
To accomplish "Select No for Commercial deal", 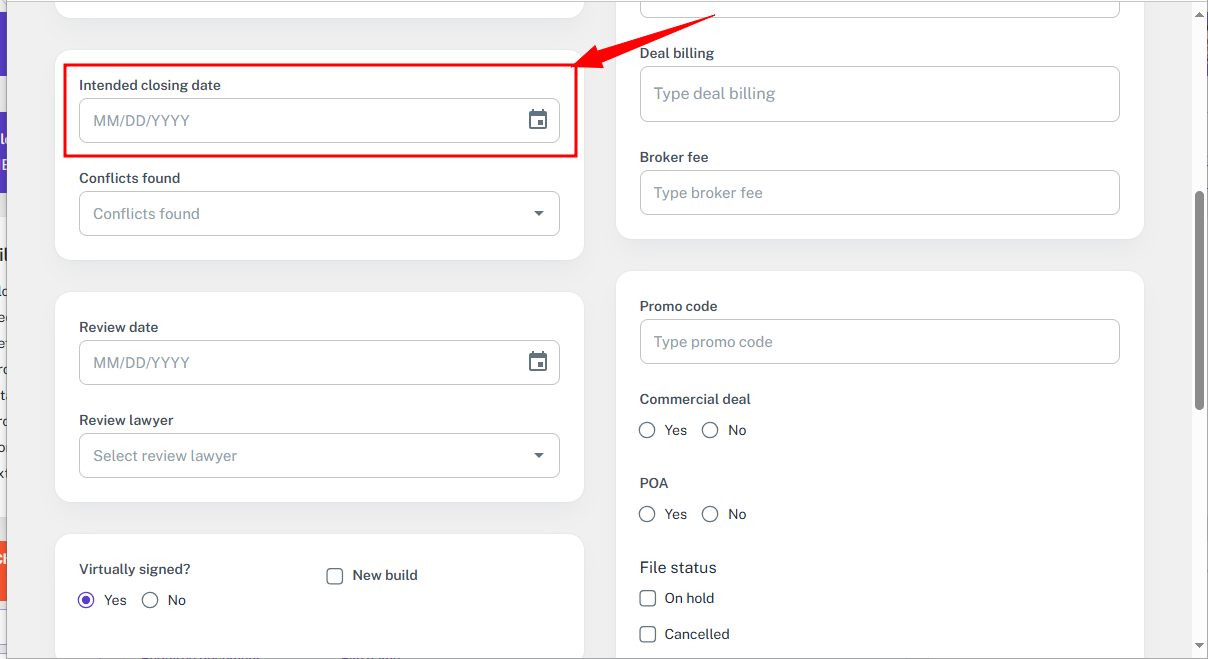I will point(710,430).
